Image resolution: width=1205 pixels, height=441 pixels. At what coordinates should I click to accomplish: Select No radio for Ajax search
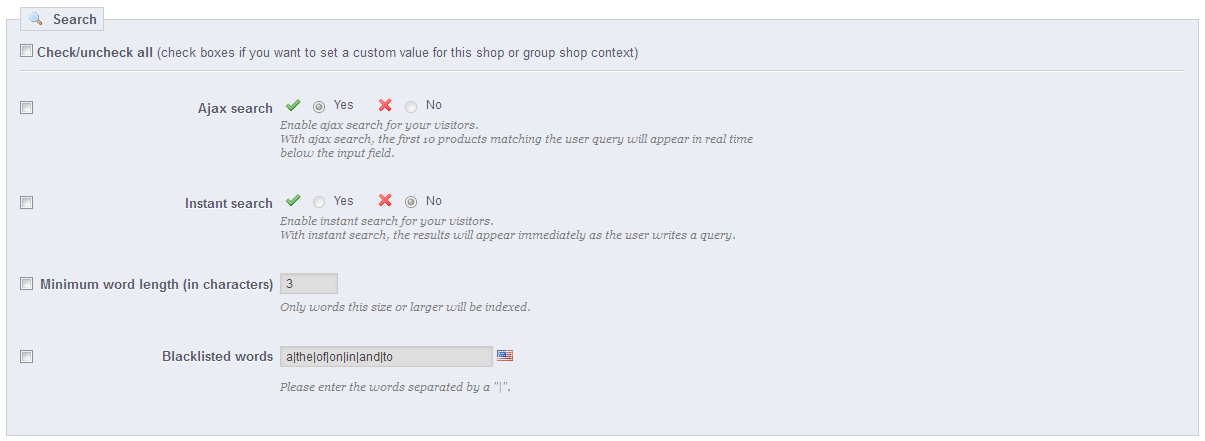(411, 106)
